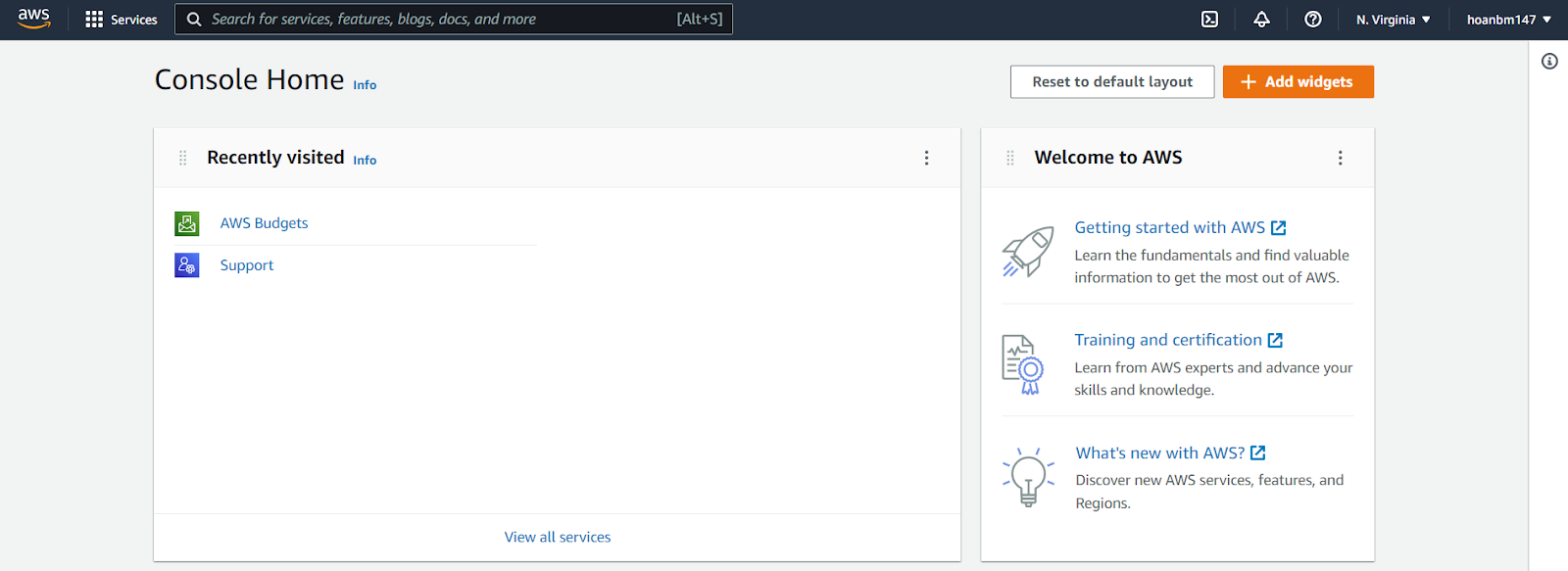1568x571 pixels.
Task: Click the rocket getting started icon
Action: [x=1028, y=252]
